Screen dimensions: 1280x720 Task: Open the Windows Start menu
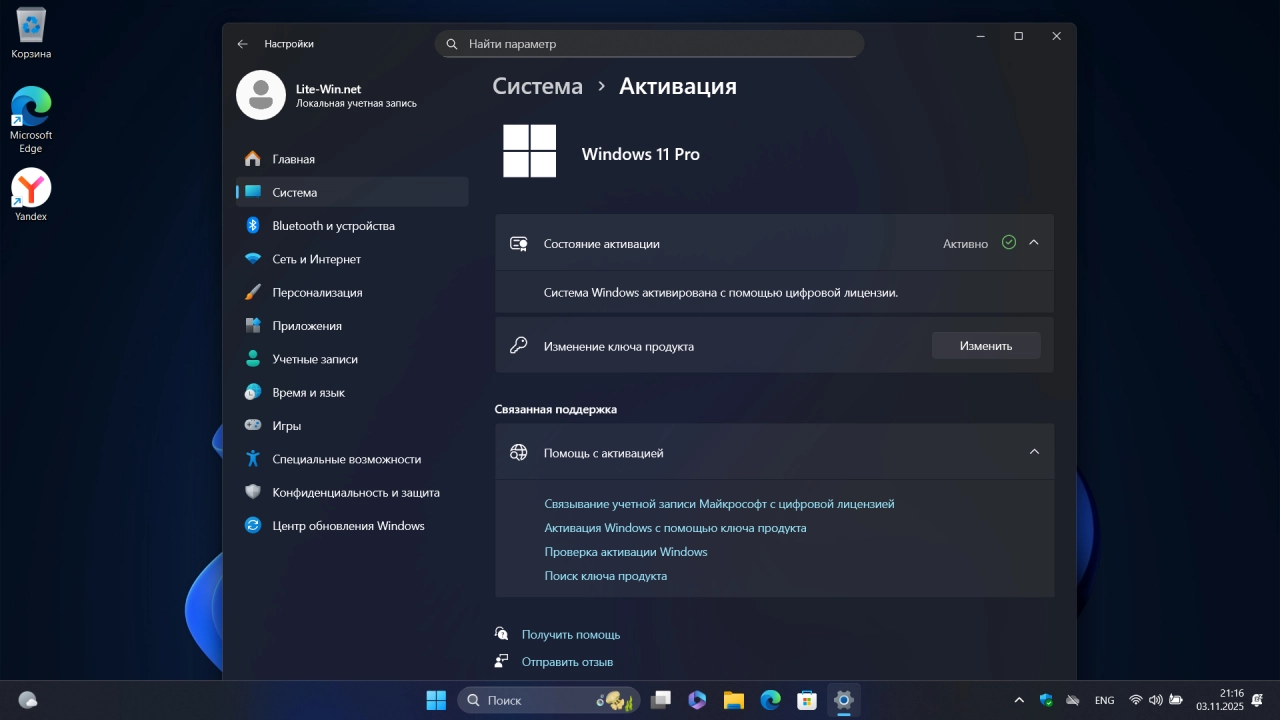436,700
